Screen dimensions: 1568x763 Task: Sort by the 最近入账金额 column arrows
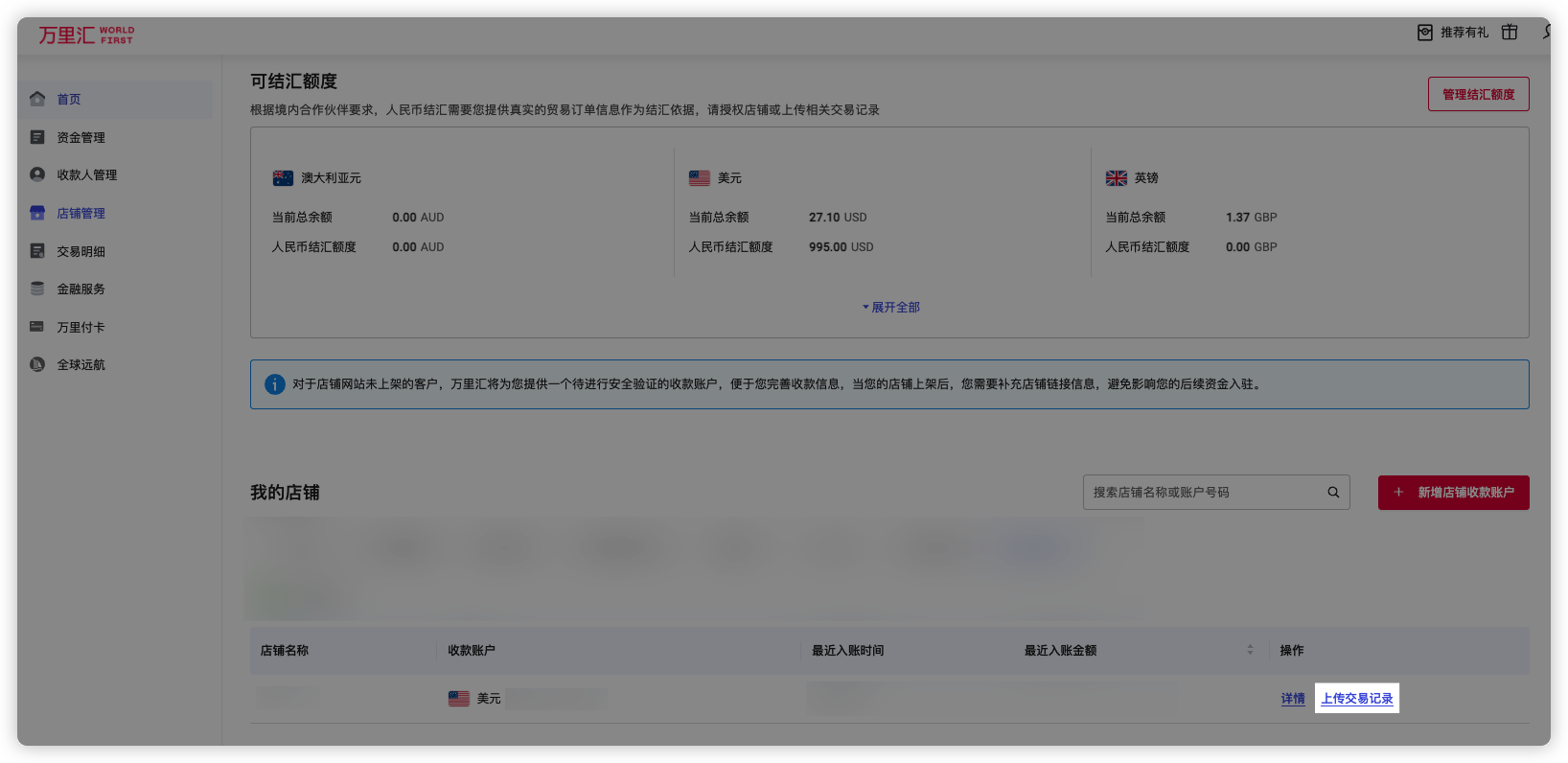click(x=1250, y=650)
